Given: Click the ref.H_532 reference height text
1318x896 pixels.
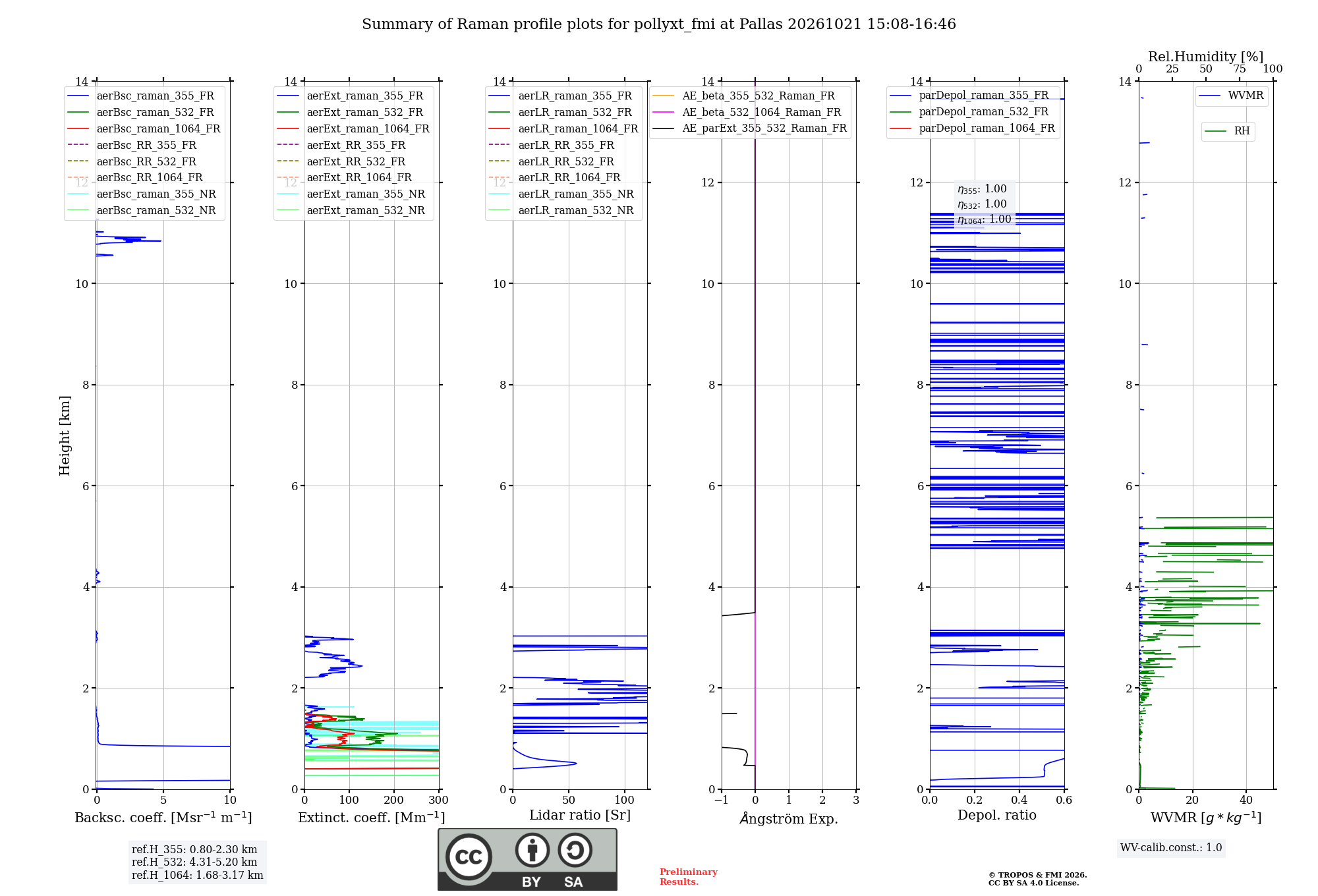Looking at the screenshot, I should 194,862.
